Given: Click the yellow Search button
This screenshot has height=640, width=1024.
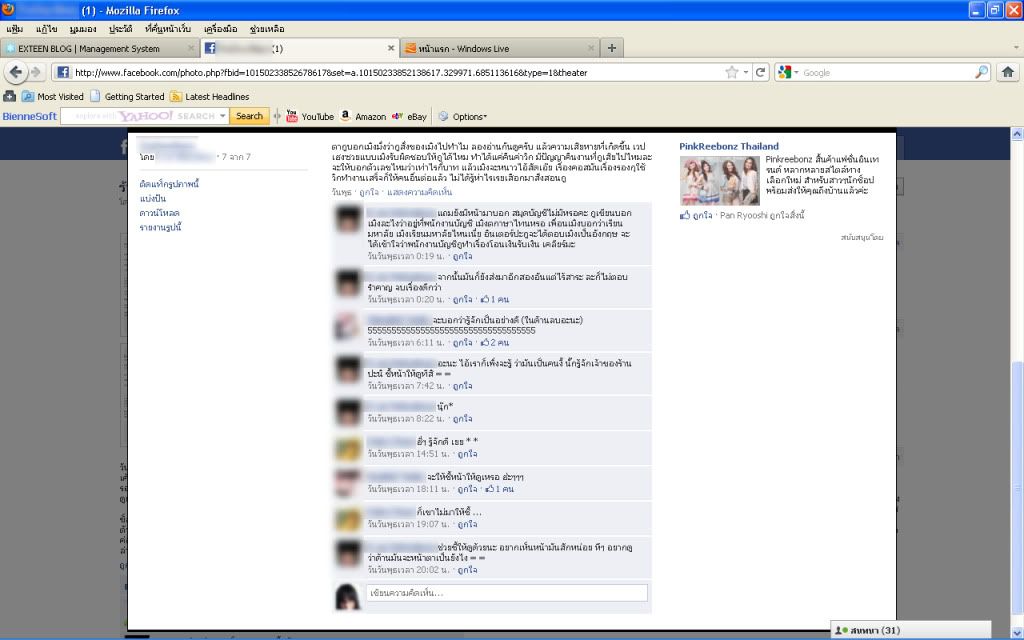Looking at the screenshot, I should click(x=249, y=116).
